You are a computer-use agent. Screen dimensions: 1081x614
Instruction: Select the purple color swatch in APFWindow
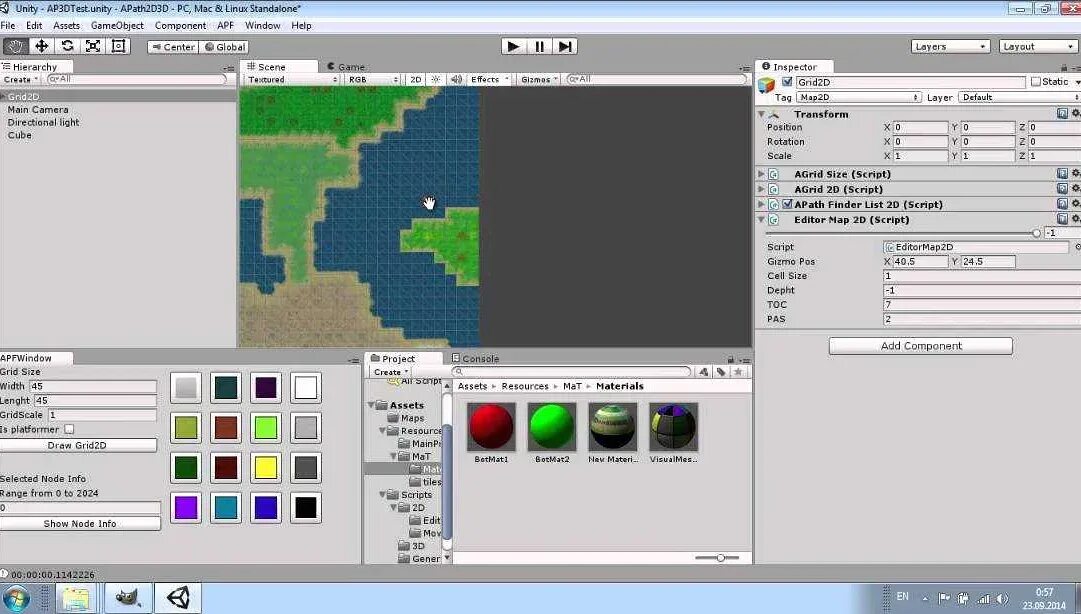tap(186, 508)
